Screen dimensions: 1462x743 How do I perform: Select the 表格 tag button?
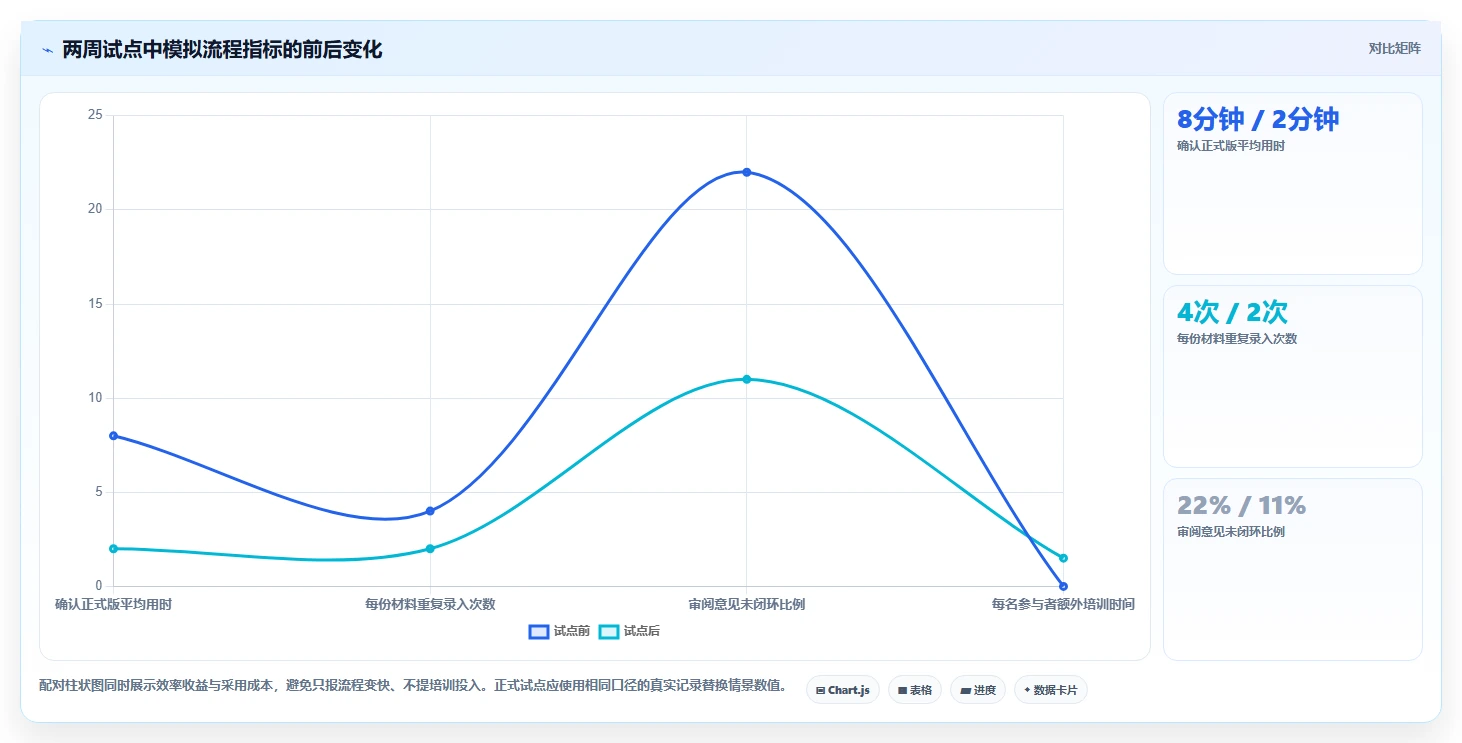click(x=915, y=690)
